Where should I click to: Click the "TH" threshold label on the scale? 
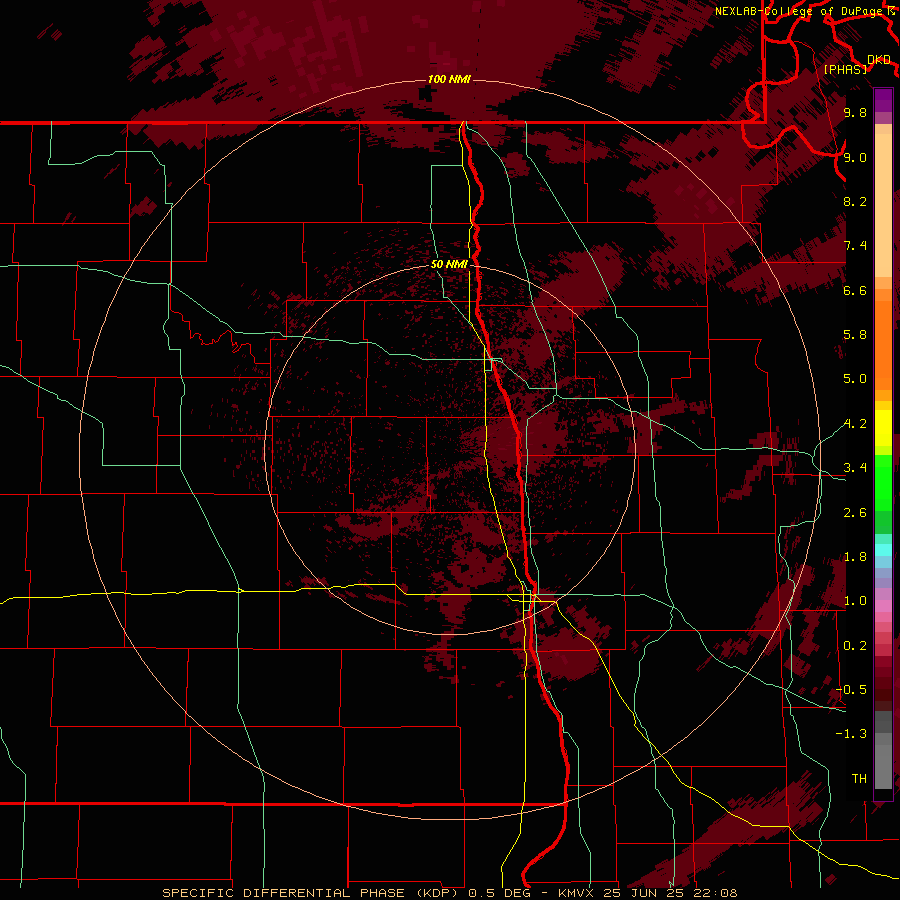(859, 779)
